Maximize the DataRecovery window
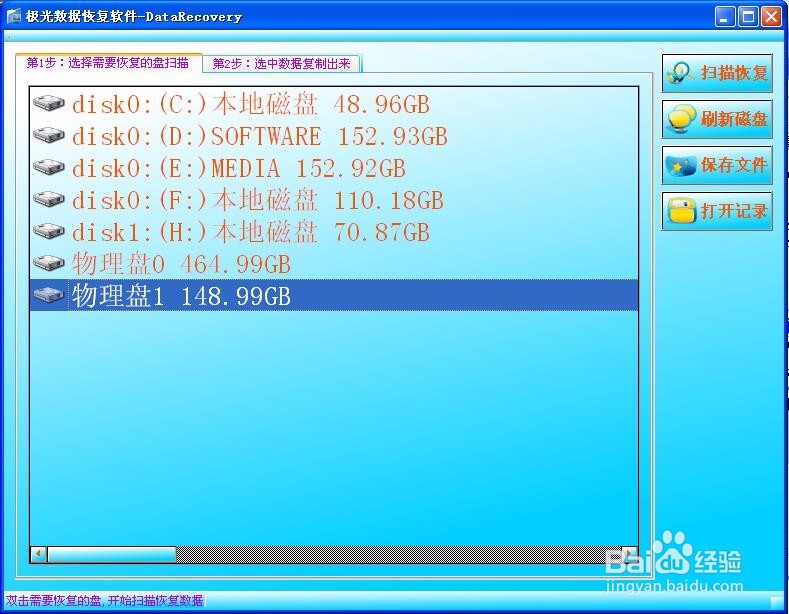Viewport: 789px width, 614px height. 748,17
